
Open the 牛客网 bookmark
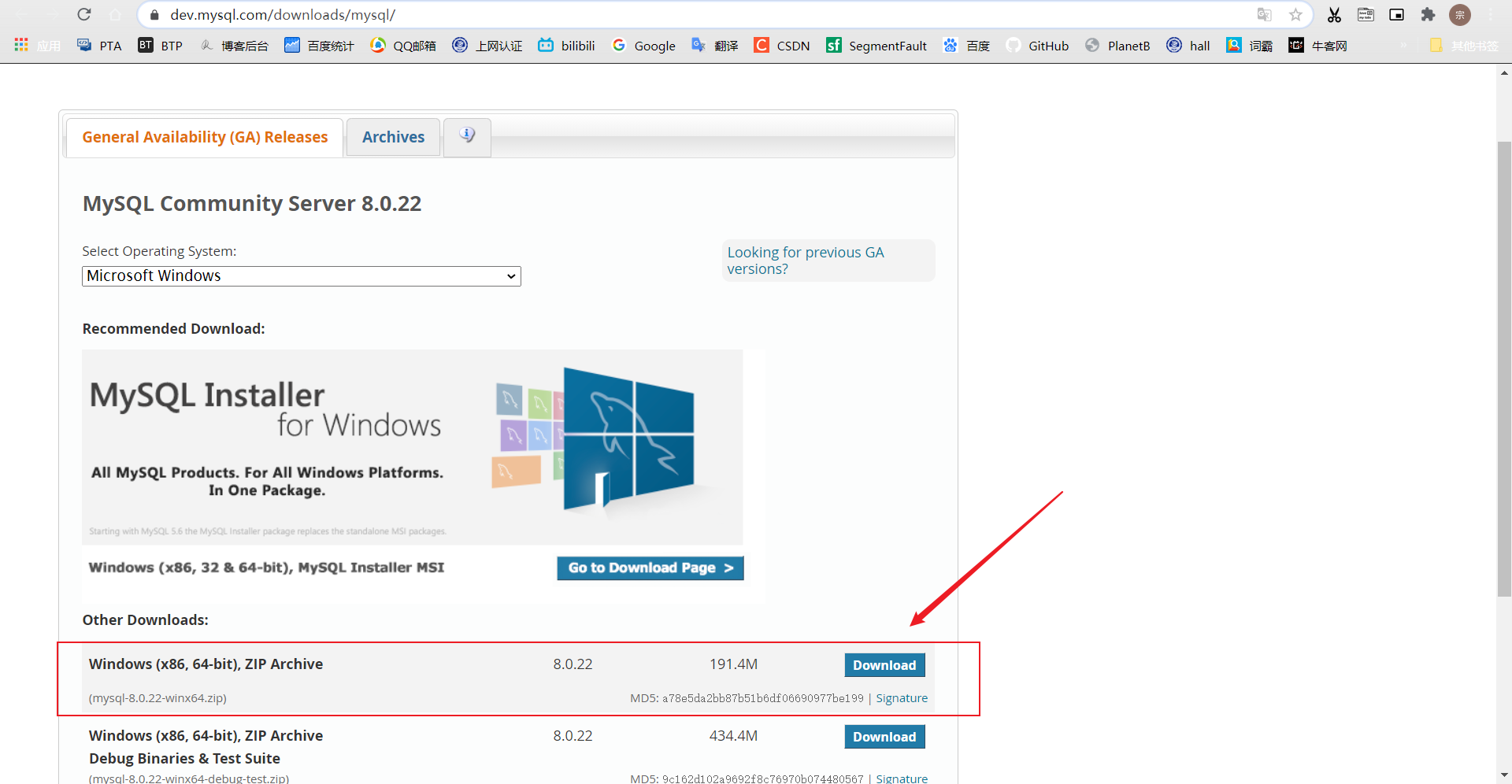click(x=1317, y=46)
